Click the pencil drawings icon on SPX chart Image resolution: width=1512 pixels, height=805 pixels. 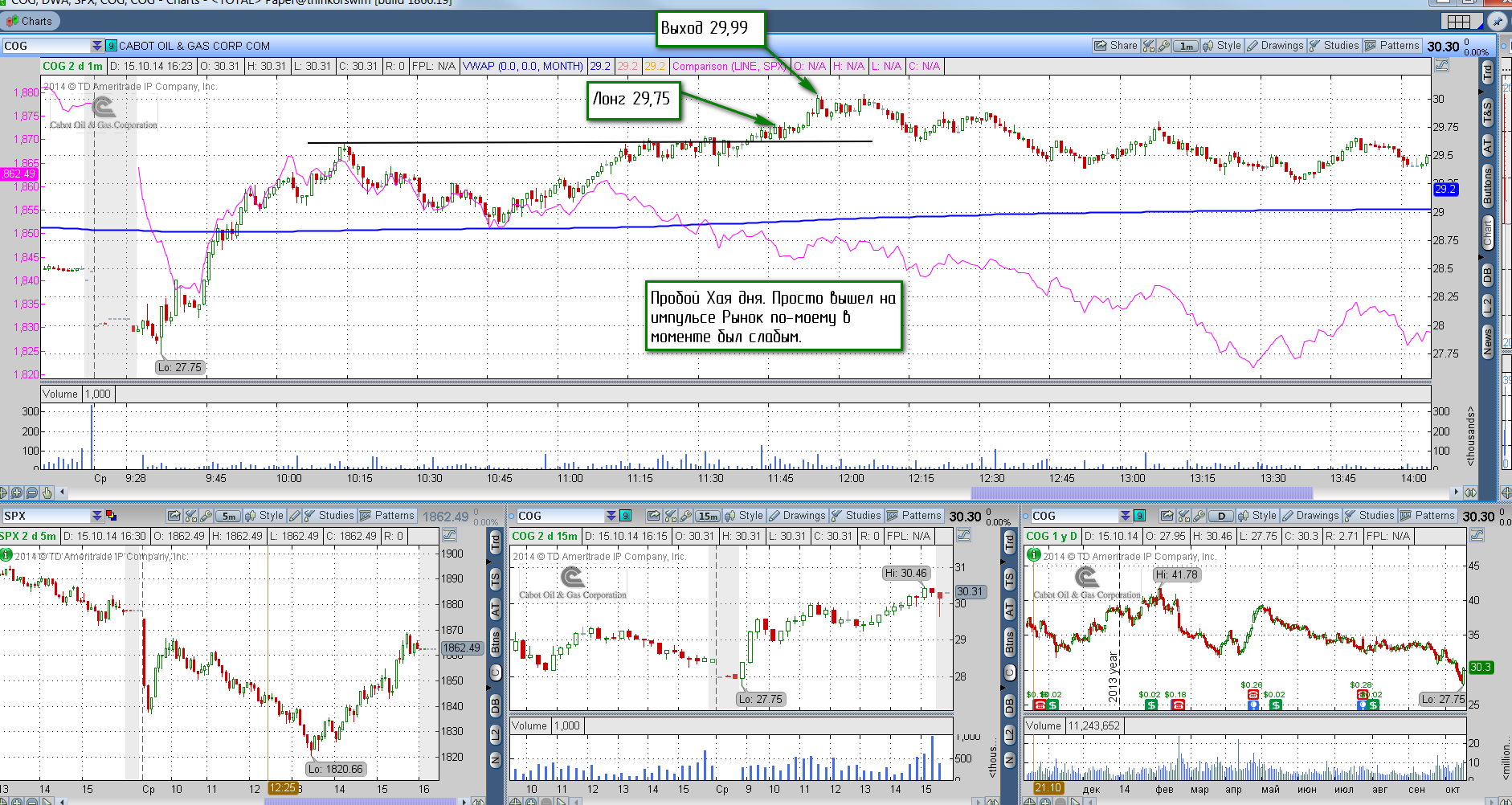(294, 516)
